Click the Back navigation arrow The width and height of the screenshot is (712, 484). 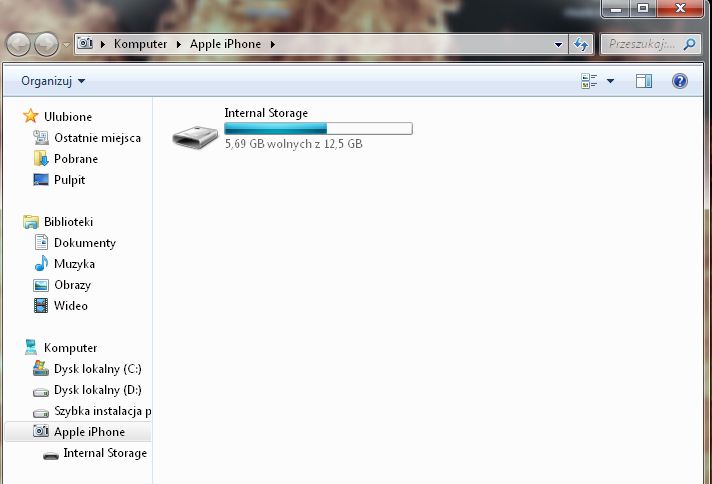click(x=18, y=44)
